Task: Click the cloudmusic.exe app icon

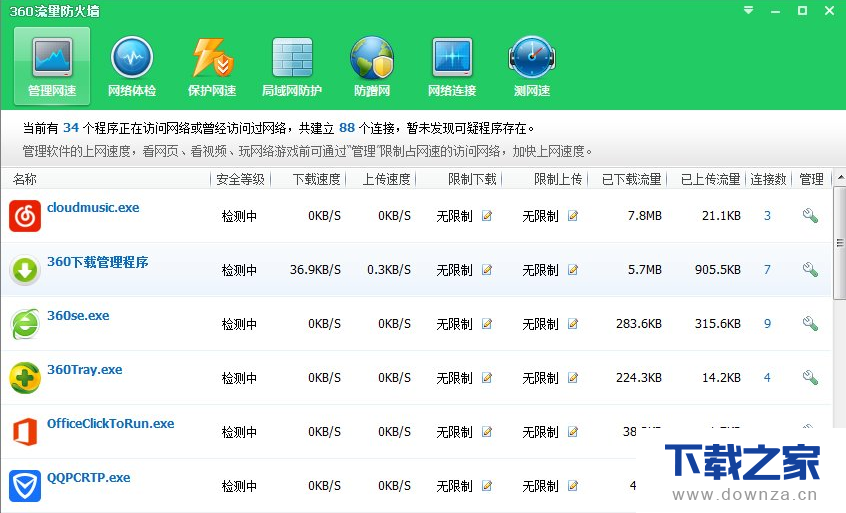Action: pyautogui.click(x=25, y=216)
